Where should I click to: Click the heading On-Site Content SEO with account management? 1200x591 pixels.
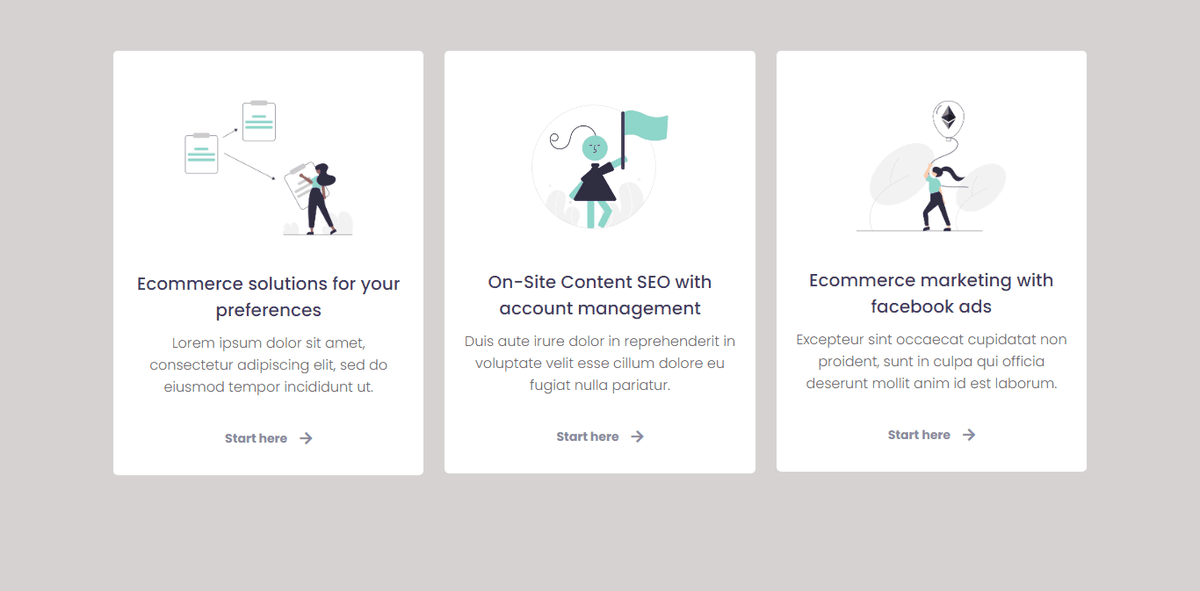click(x=599, y=295)
